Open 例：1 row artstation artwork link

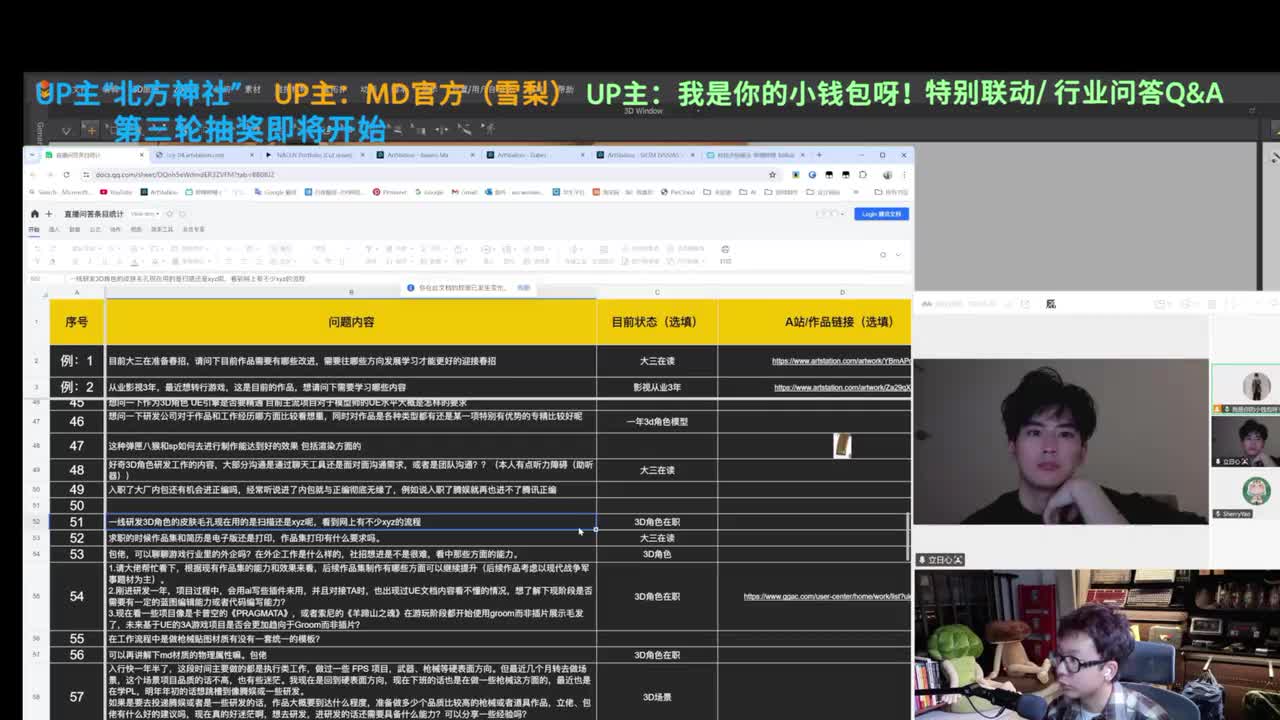(x=841, y=361)
